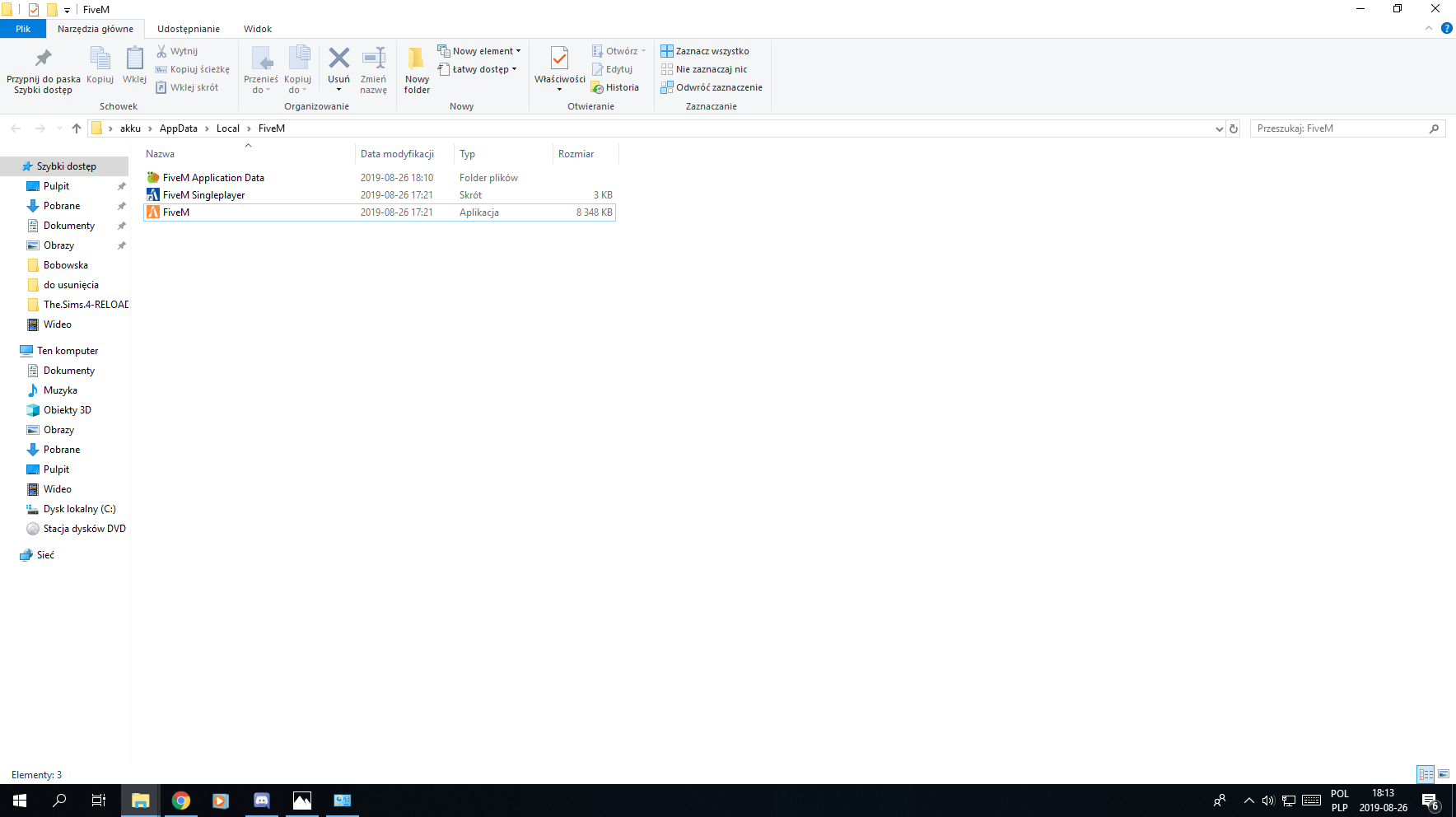Click Zaznacz wszystko
The height and width of the screenshot is (817, 1456).
pyautogui.click(x=705, y=51)
